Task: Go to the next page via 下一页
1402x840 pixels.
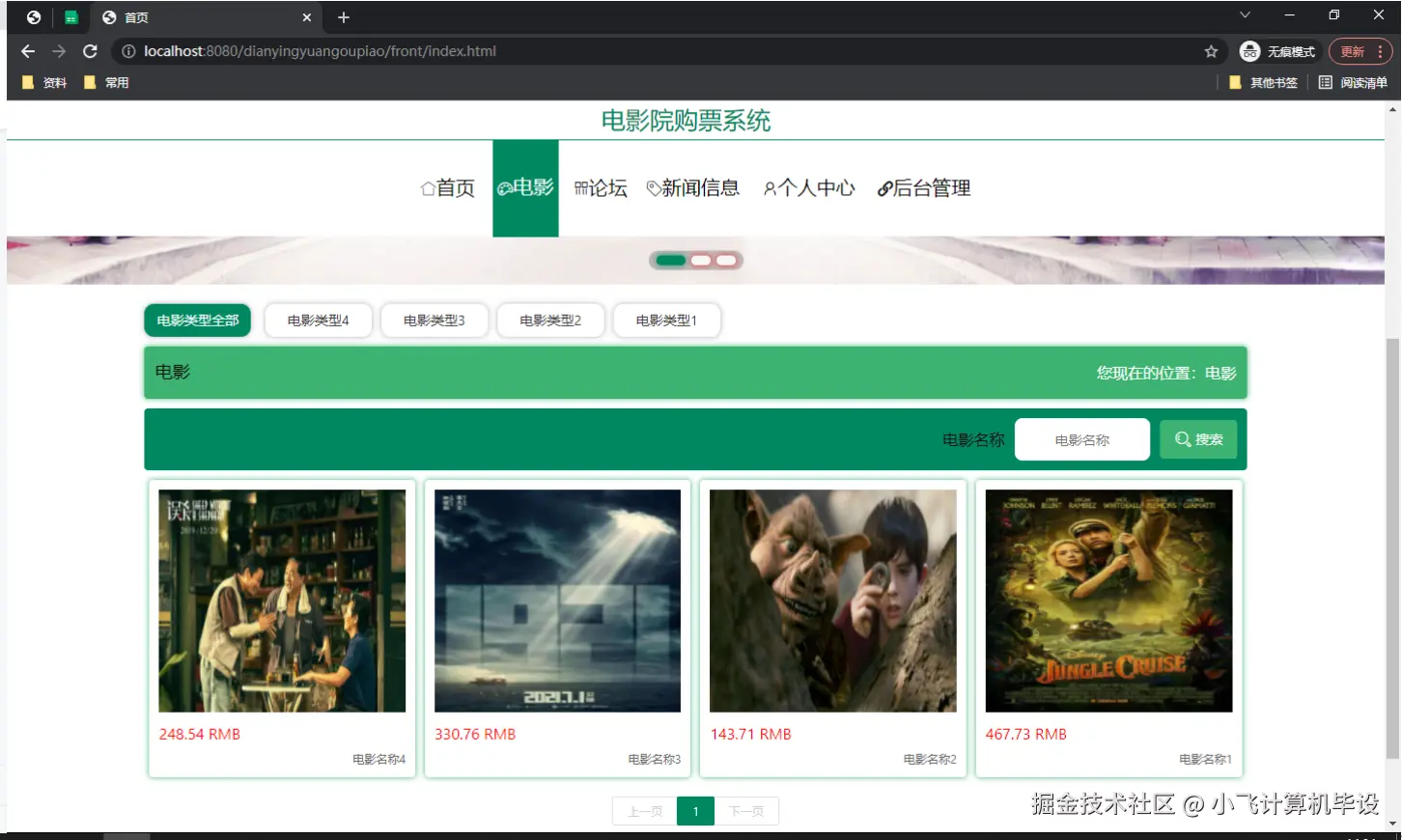Action: 745,810
